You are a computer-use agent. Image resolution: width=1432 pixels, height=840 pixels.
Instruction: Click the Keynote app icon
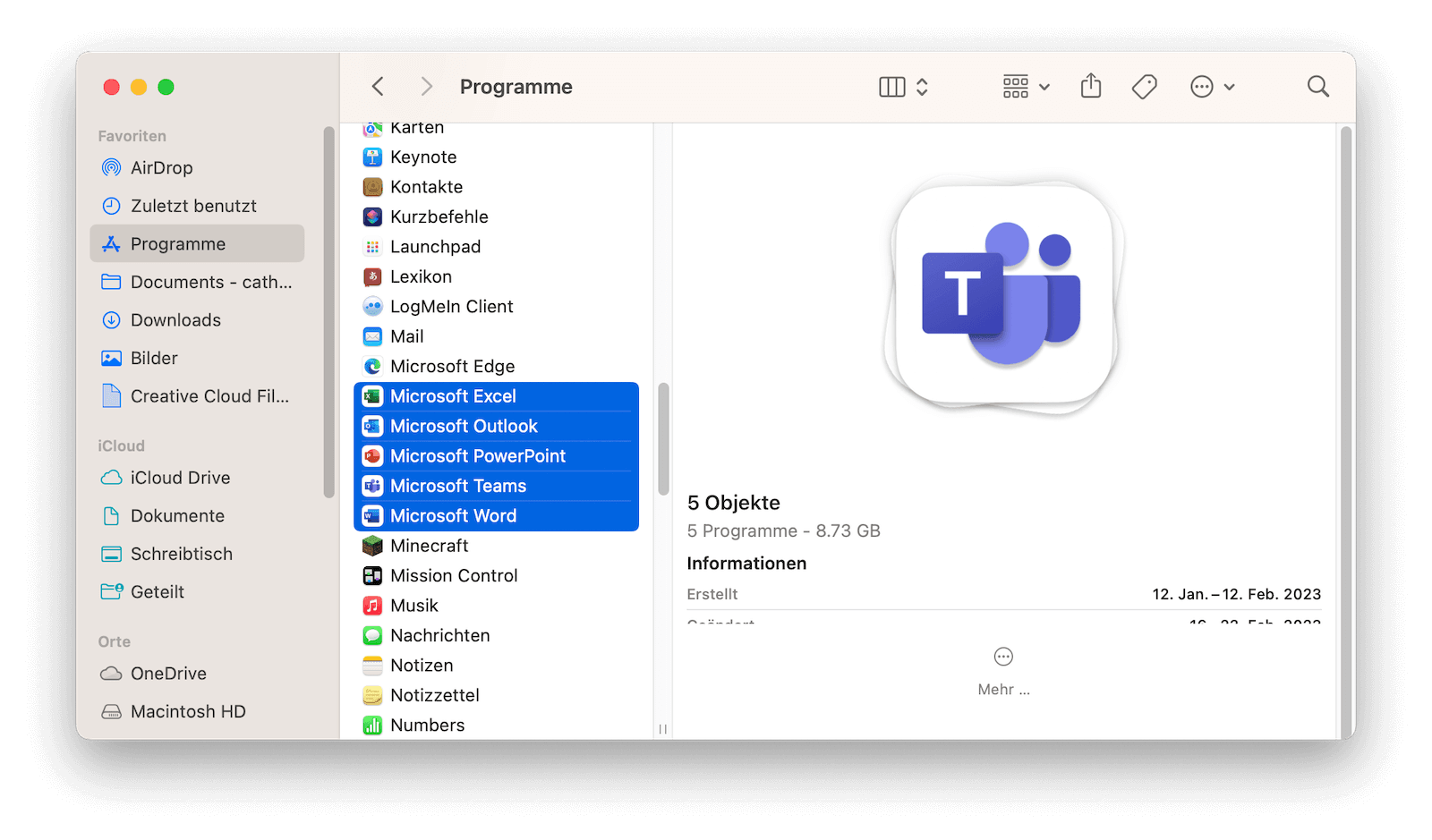point(372,157)
